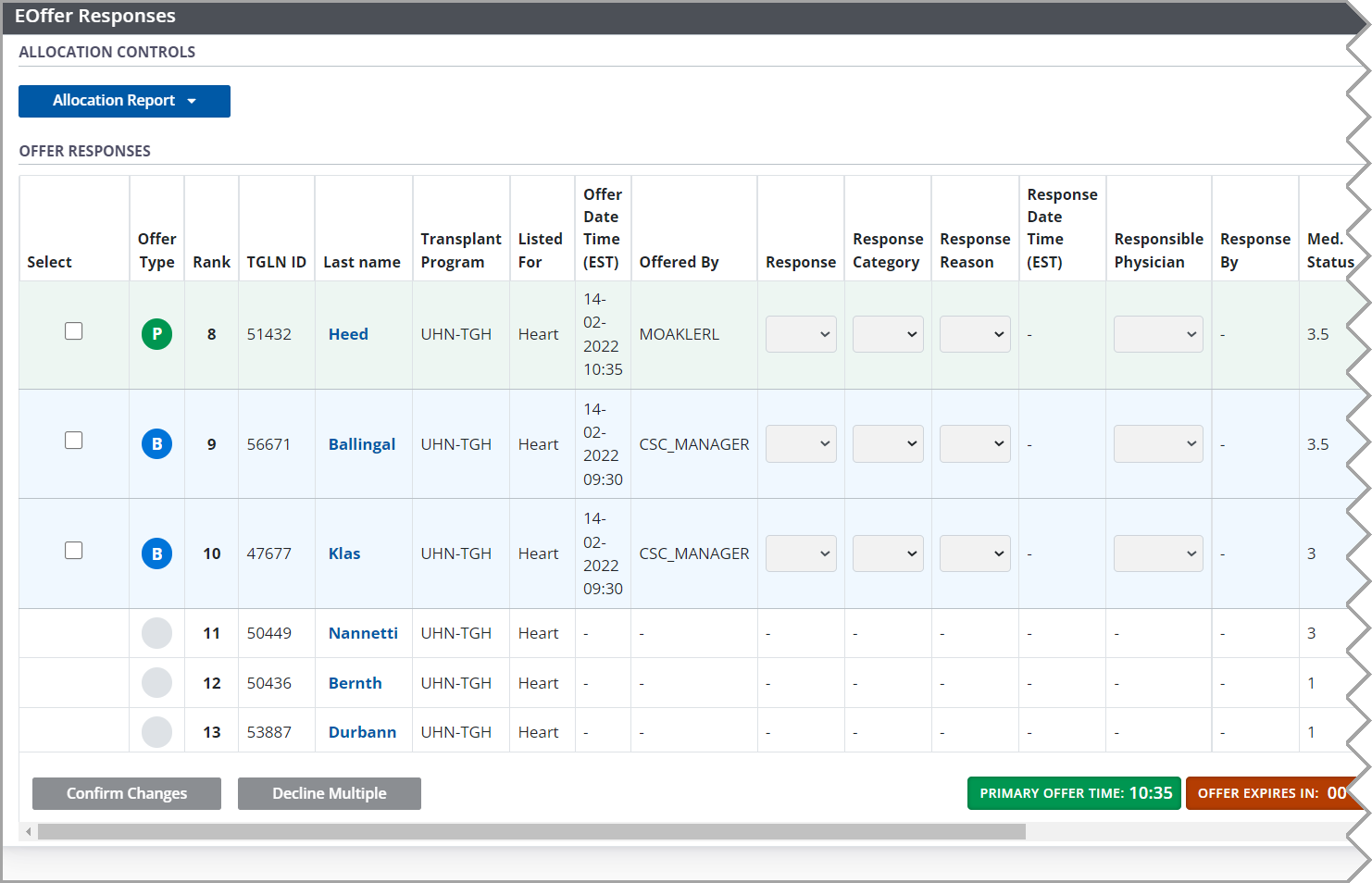Open Responsible Physician dropdown for Klas
Viewport: 1372px width, 883px height.
point(1157,553)
